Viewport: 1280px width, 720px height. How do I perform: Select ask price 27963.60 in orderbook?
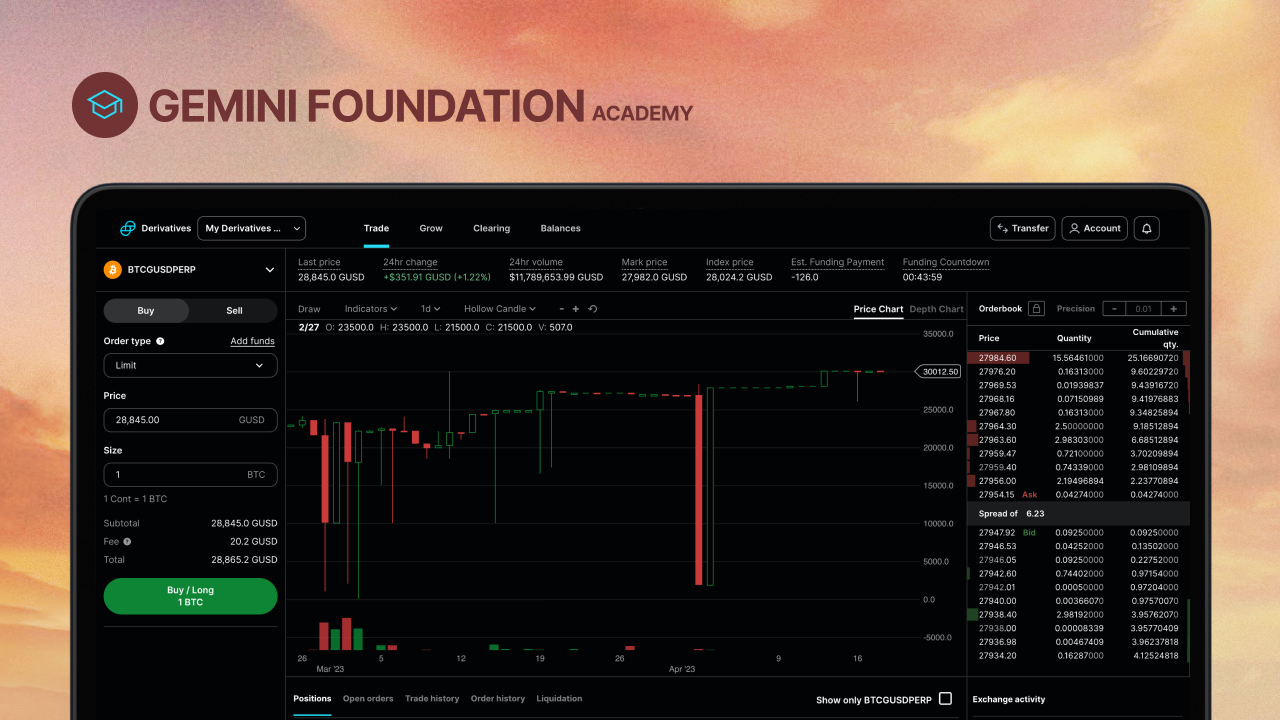tap(997, 440)
